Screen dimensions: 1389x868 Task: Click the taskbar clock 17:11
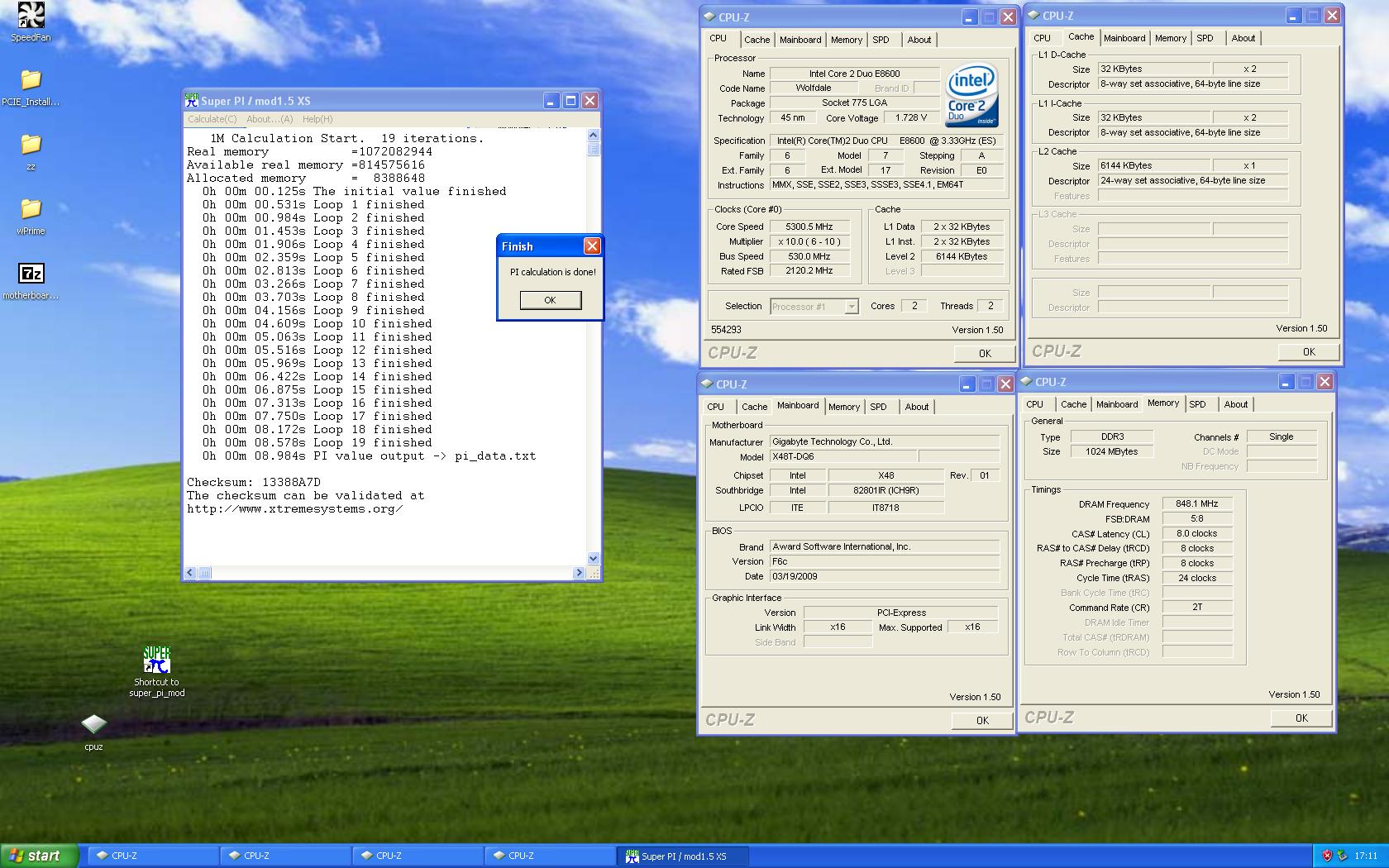click(x=1366, y=856)
